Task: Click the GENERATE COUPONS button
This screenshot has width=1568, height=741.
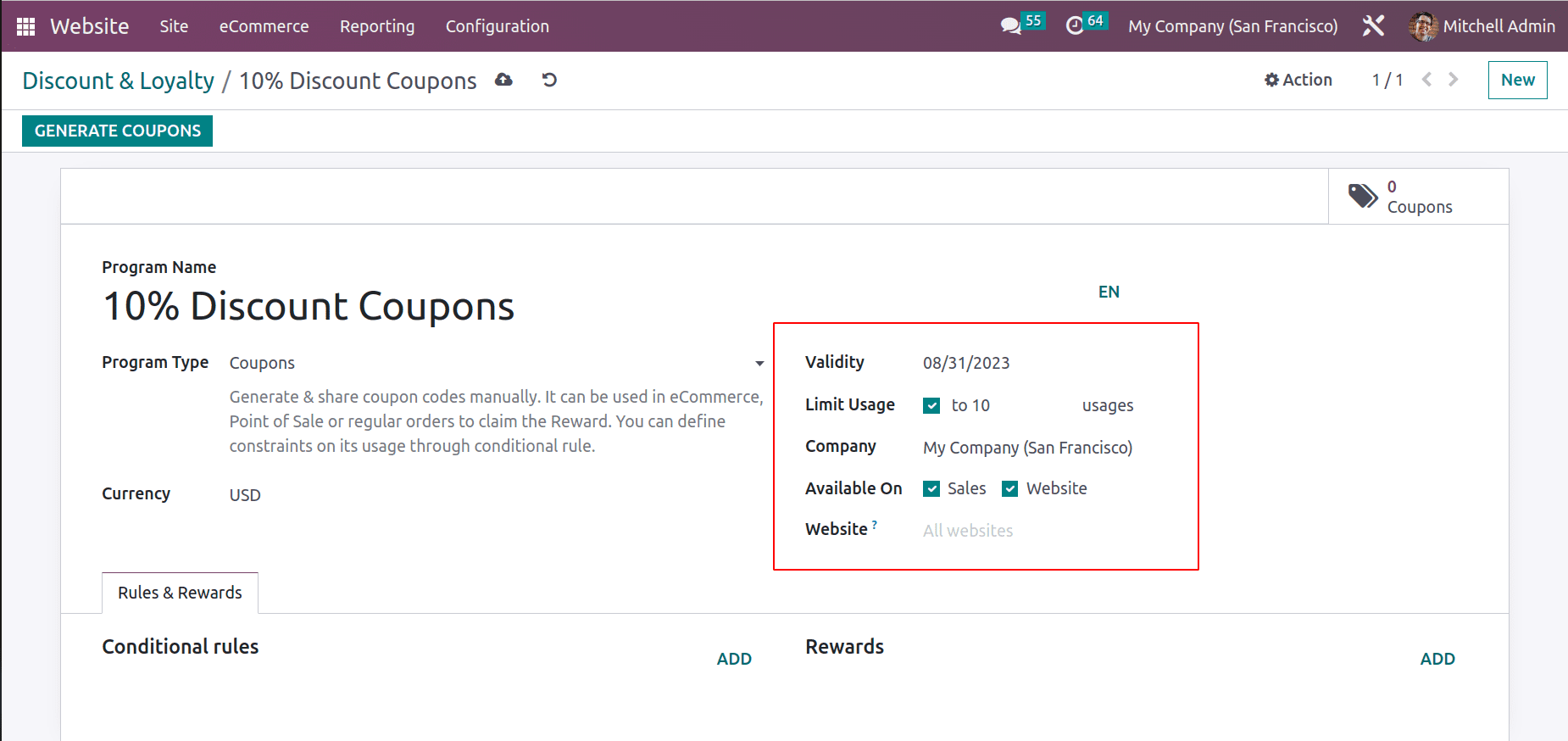Action: point(117,131)
